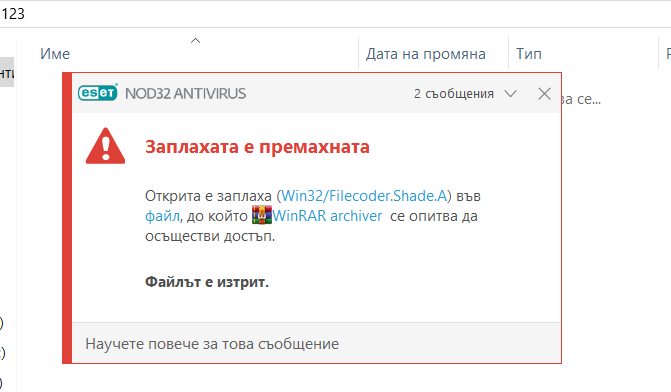Close the ESET NOD32 notification
671x392 pixels.
544,94
